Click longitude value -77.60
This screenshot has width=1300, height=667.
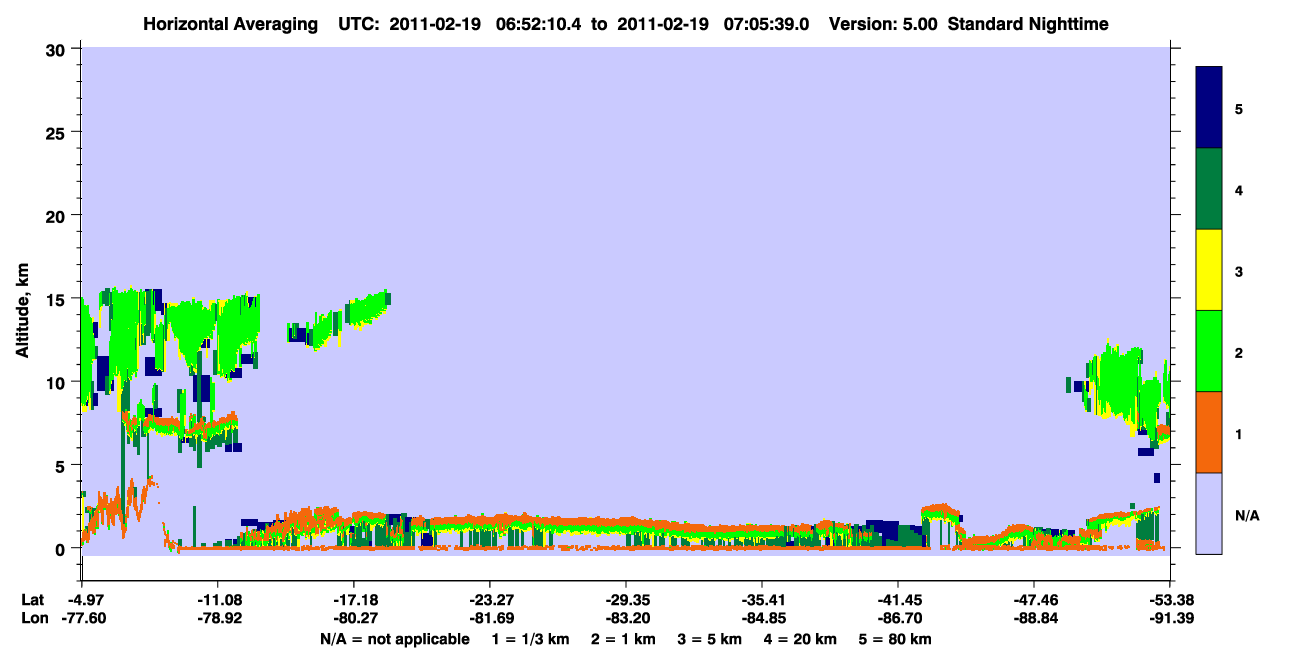(x=82, y=618)
